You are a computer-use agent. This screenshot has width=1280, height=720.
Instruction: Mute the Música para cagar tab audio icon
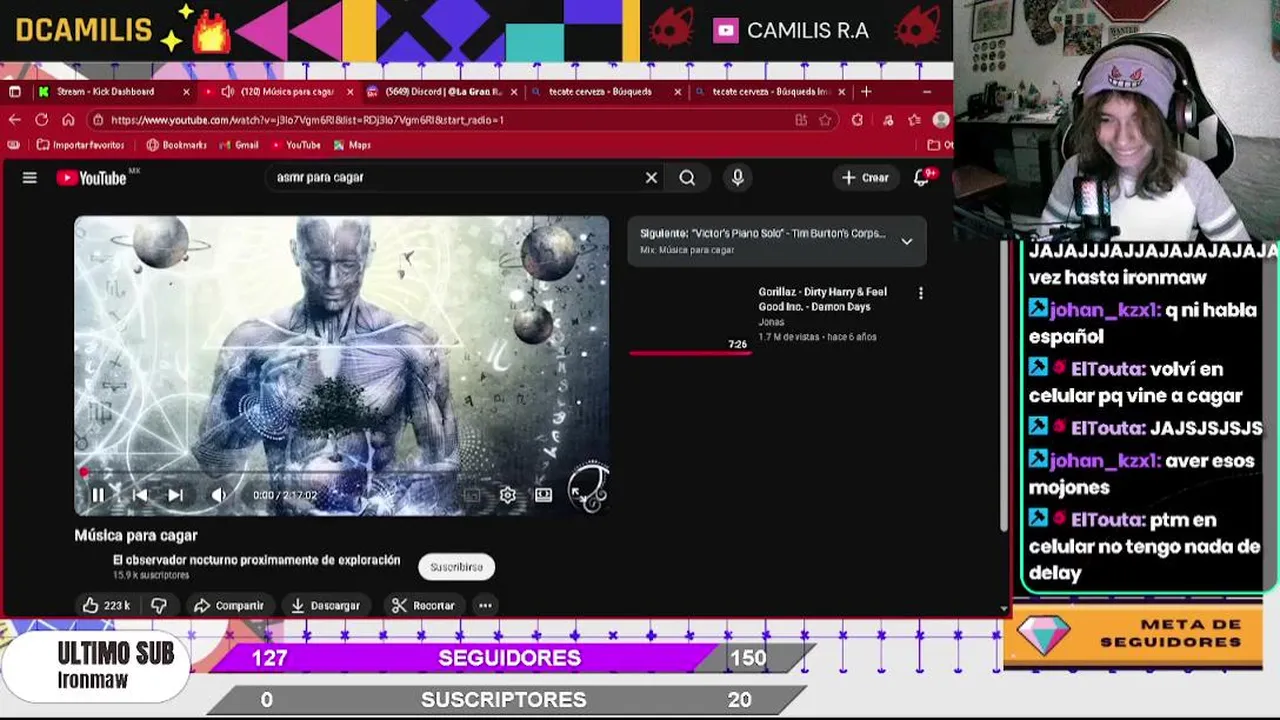coord(228,91)
